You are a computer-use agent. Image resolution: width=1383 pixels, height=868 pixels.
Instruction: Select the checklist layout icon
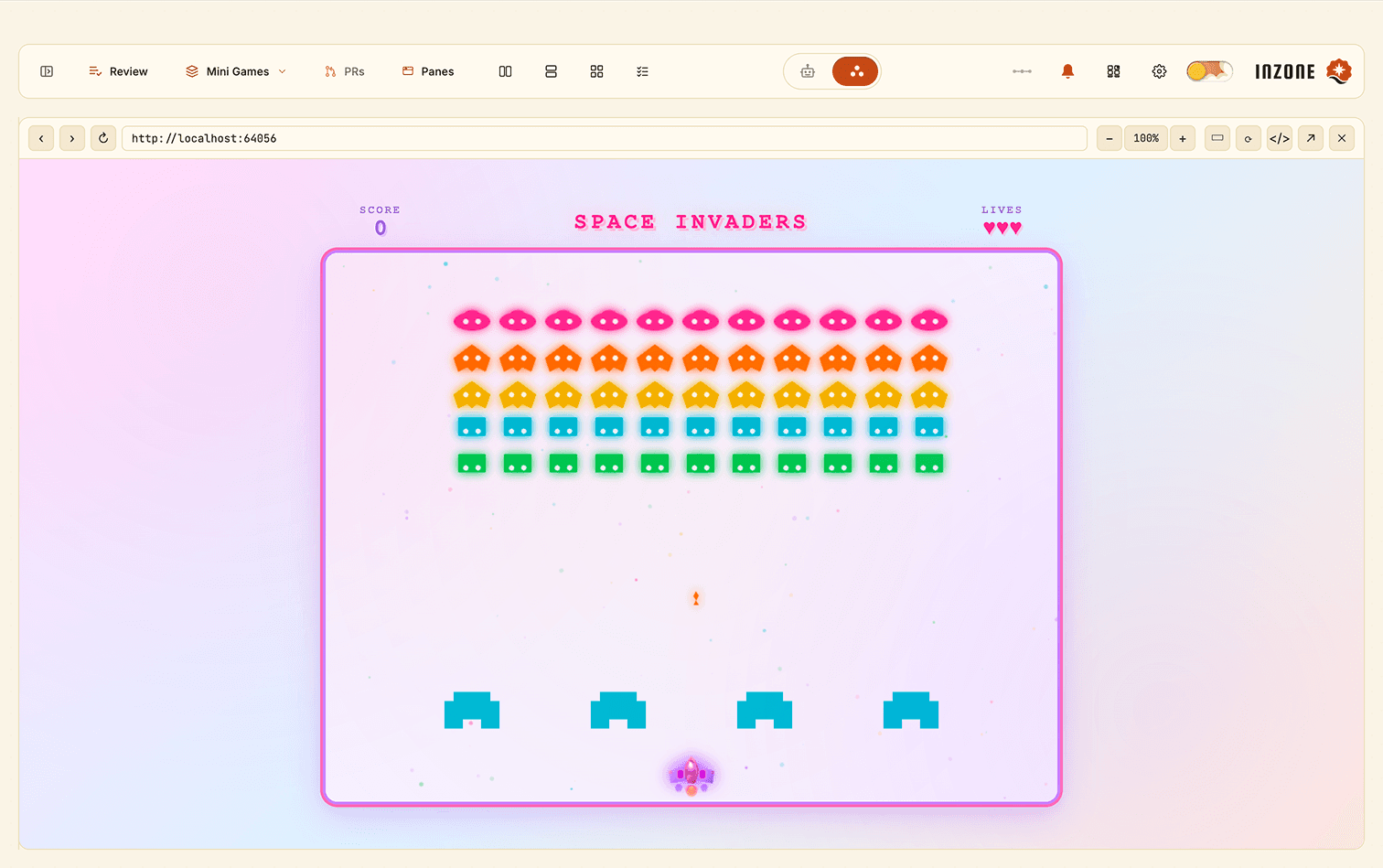point(642,71)
